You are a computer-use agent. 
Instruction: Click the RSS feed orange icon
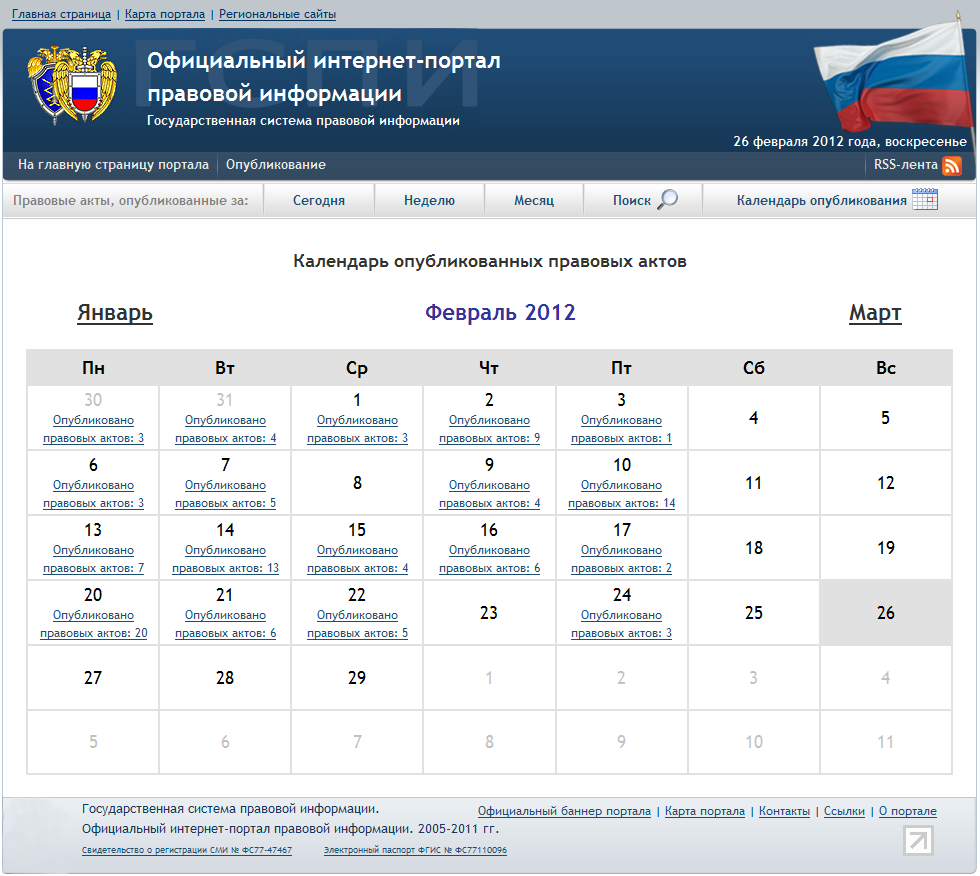coord(952,166)
